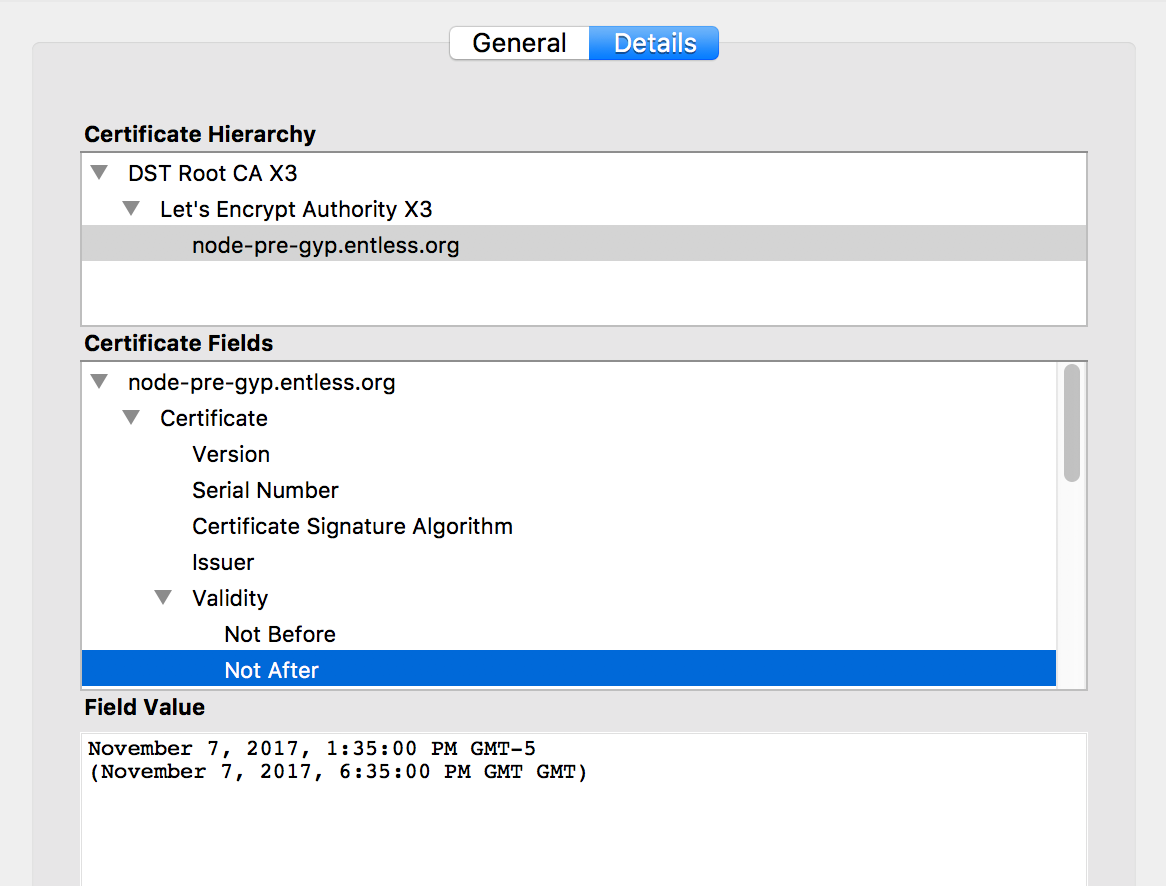
Task: Select the Not After field
Action: (569, 669)
